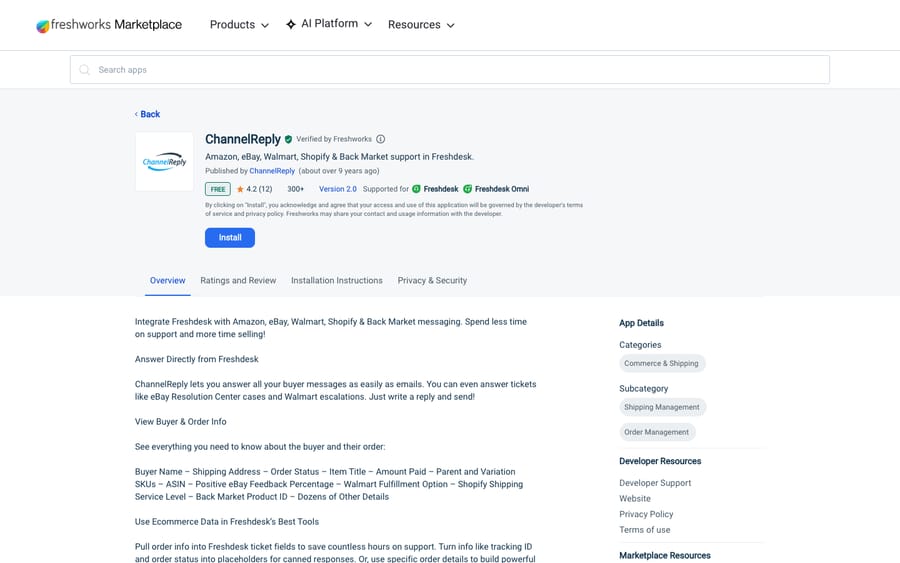Click the ChannelReply app logo thumbnail
Screen dimensions: 900x563
[164, 162]
